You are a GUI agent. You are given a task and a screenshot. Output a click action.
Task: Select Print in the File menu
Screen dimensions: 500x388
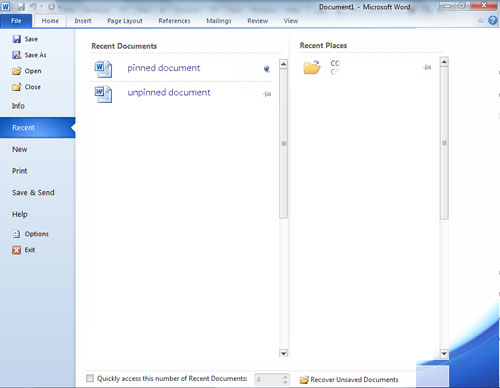pyautogui.click(x=20, y=171)
